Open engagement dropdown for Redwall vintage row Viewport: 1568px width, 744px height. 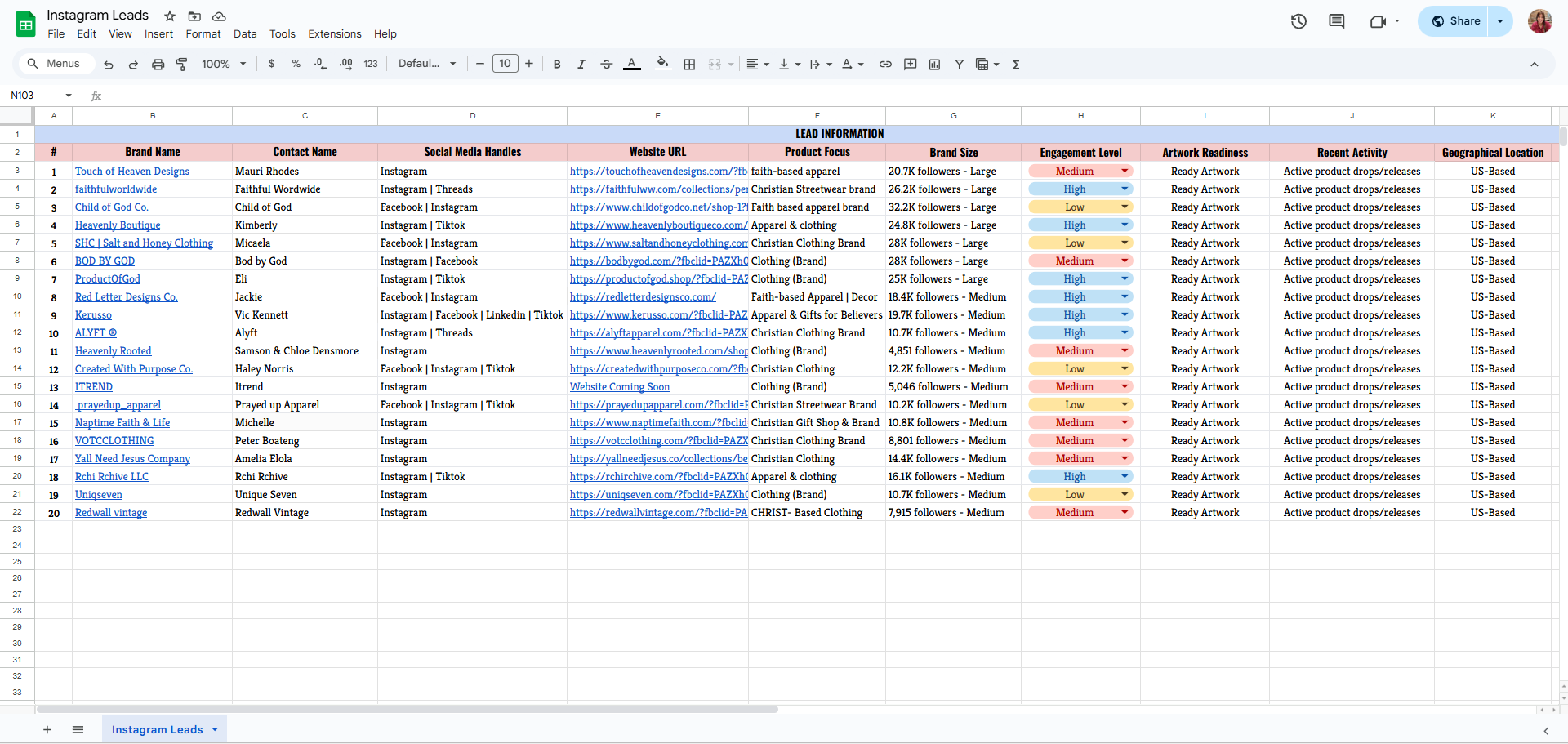pyautogui.click(x=1125, y=513)
